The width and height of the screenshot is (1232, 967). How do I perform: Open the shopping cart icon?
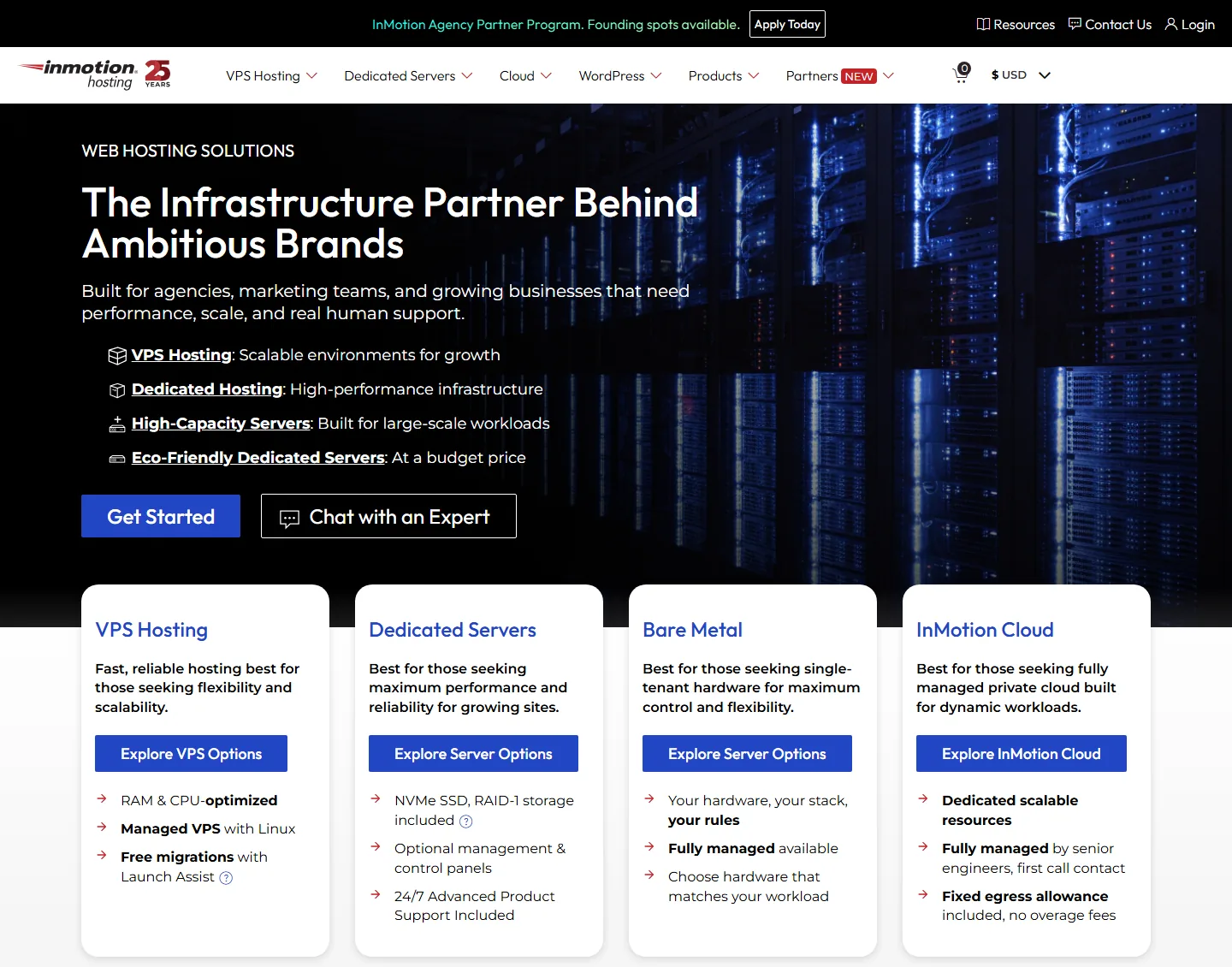tap(962, 74)
